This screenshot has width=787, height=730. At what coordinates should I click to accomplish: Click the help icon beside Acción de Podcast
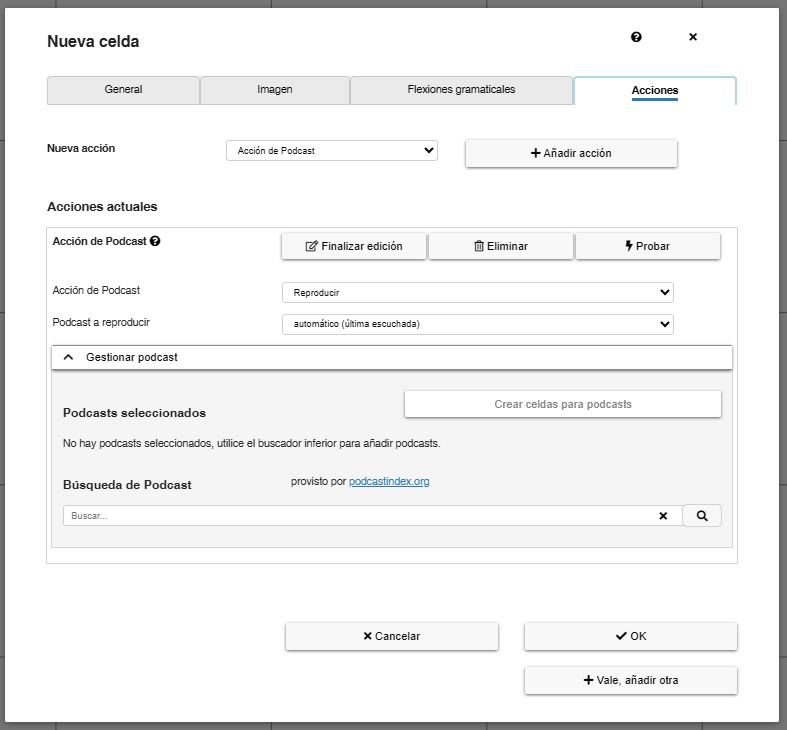(155, 241)
